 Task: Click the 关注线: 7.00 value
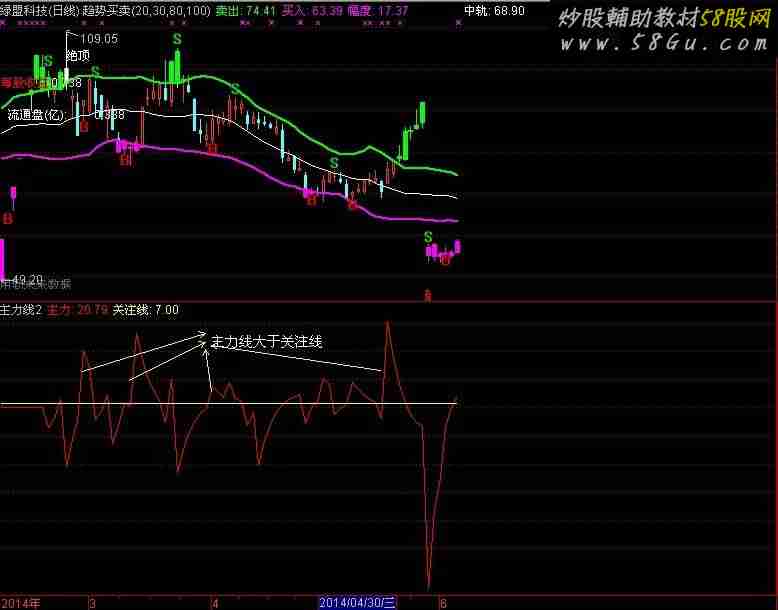[145, 310]
